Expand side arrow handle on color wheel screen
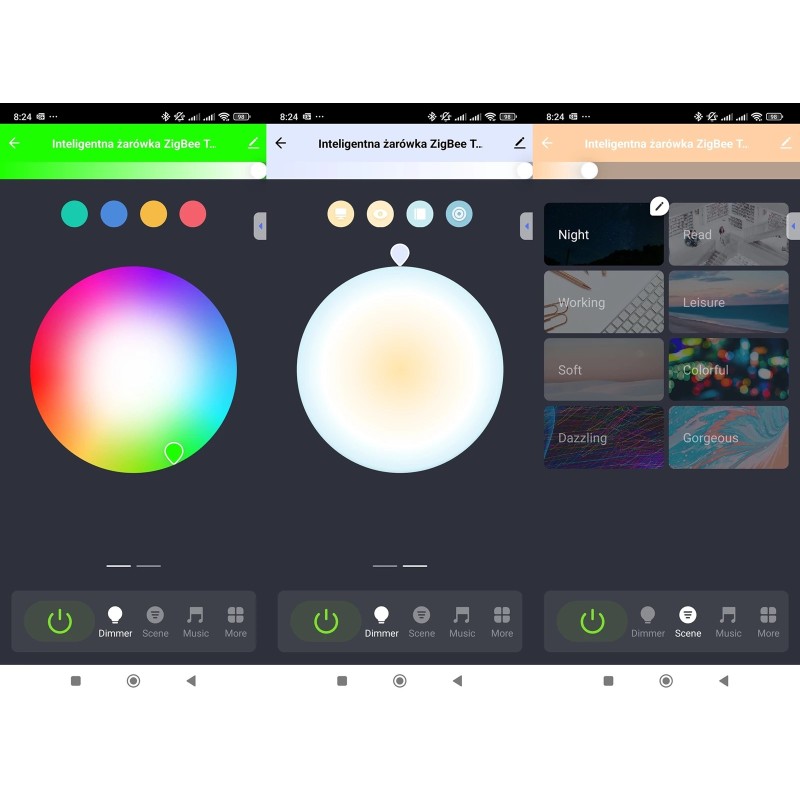 click(260, 226)
